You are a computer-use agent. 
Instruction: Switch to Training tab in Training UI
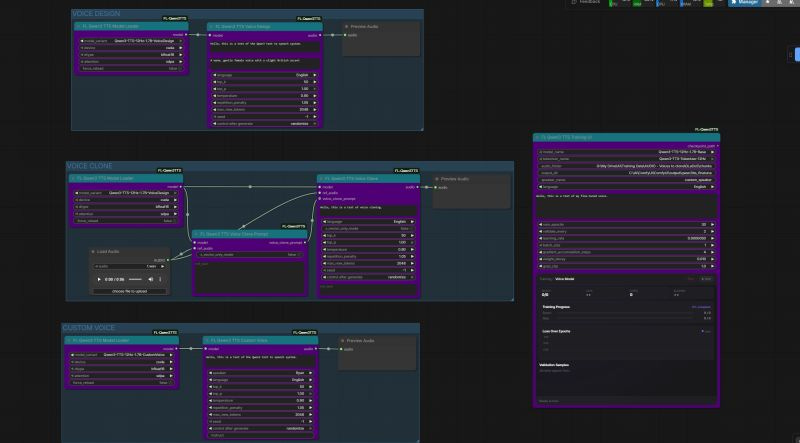tap(545, 279)
